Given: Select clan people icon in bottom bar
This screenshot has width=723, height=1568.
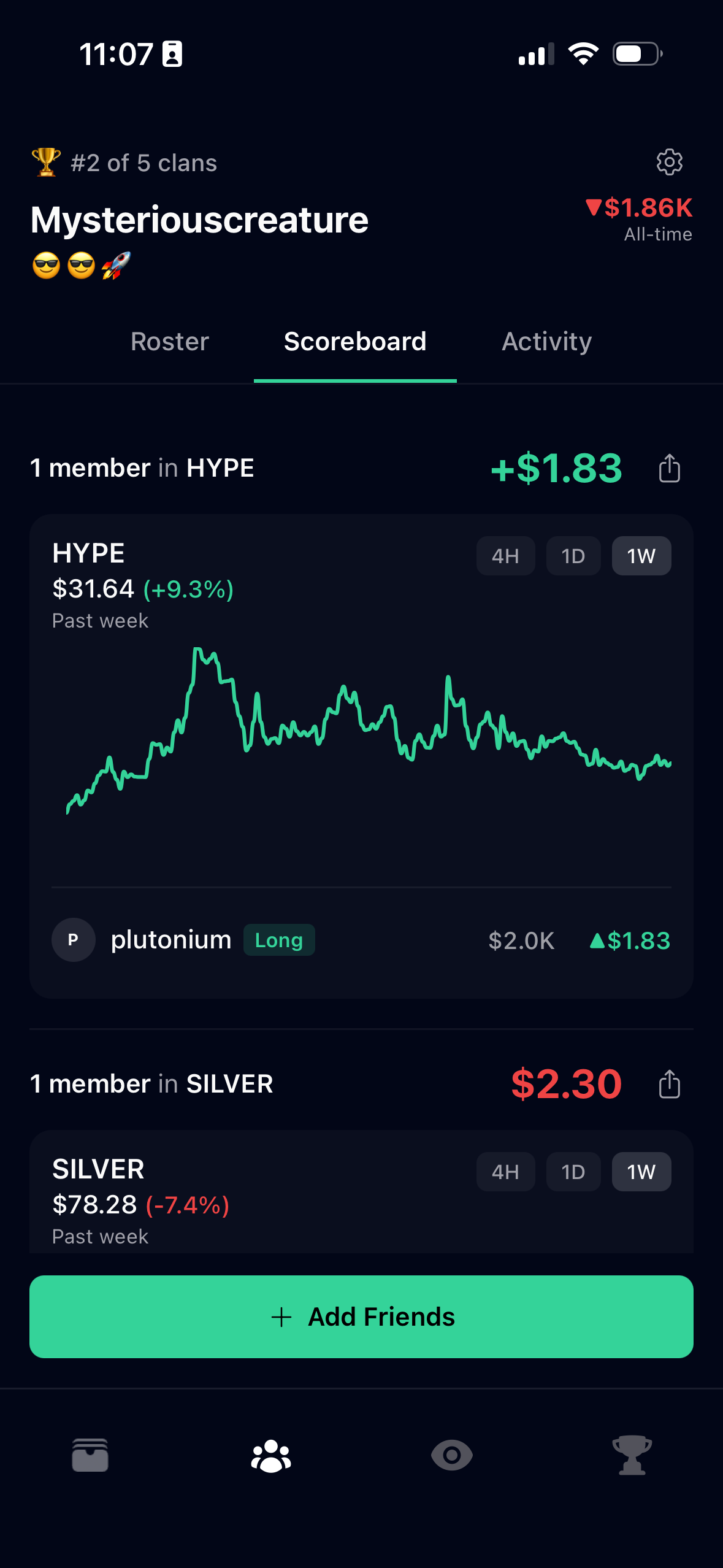Looking at the screenshot, I should [271, 1455].
